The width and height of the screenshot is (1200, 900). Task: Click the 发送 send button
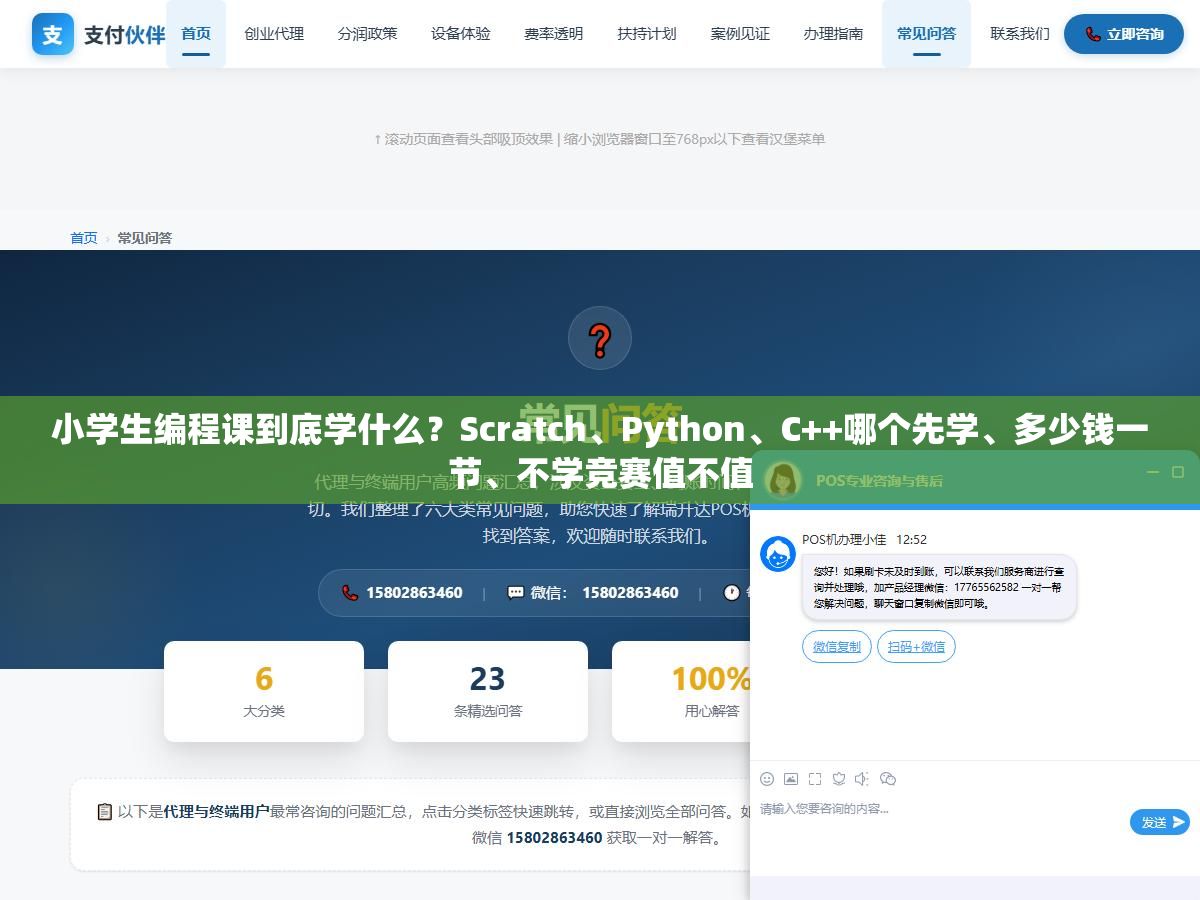[1160, 822]
